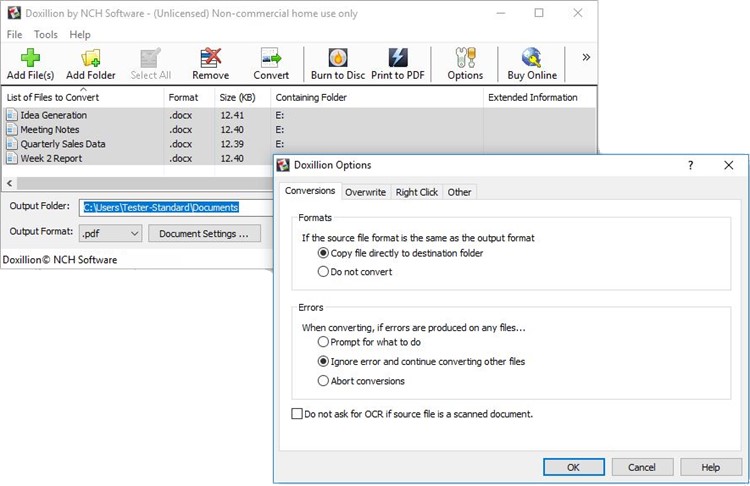Click the .docx format of Idea Generation
The image size is (750, 486).
pos(180,115)
